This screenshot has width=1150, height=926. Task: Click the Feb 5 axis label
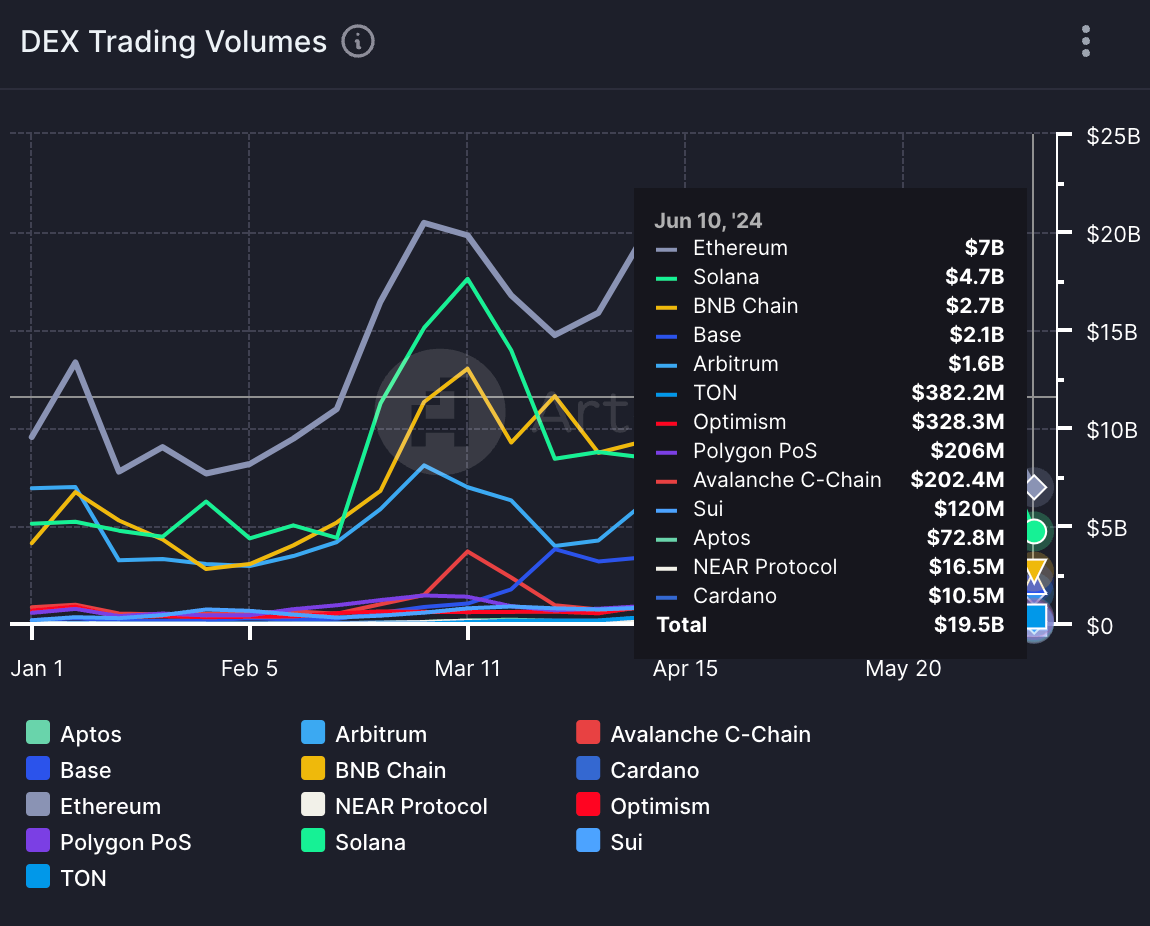[x=249, y=668]
